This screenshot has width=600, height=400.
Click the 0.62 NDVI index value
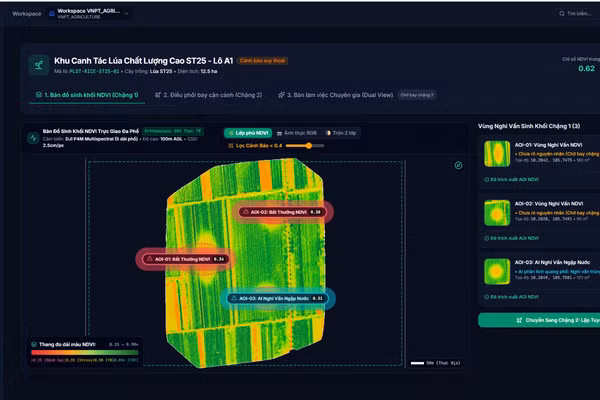click(x=586, y=69)
